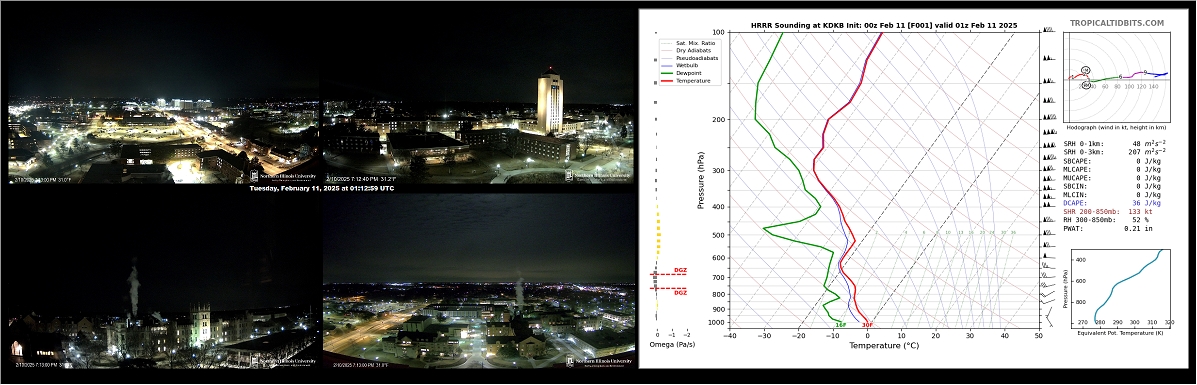This screenshot has width=1197, height=385.
Task: Click the Northern Illinois University logo in tower view
Action: pyautogui.click(x=598, y=176)
